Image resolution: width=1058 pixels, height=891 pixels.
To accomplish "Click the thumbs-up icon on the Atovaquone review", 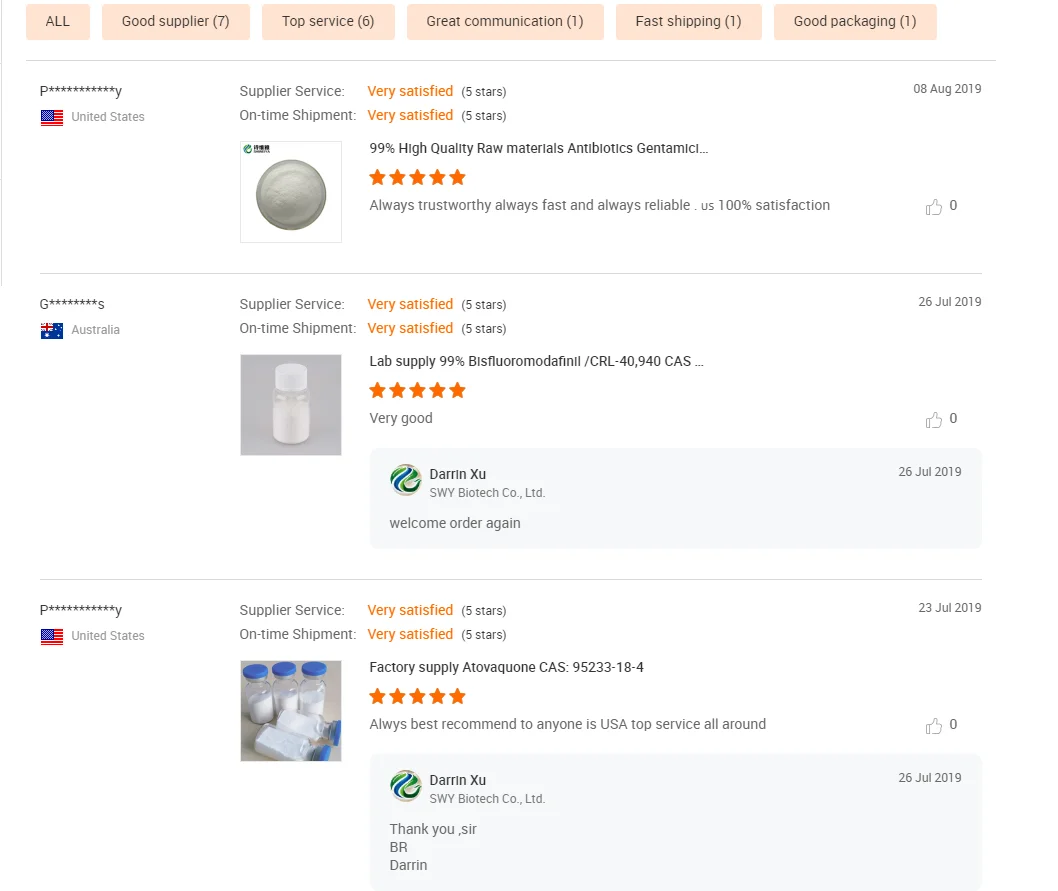I will [933, 725].
